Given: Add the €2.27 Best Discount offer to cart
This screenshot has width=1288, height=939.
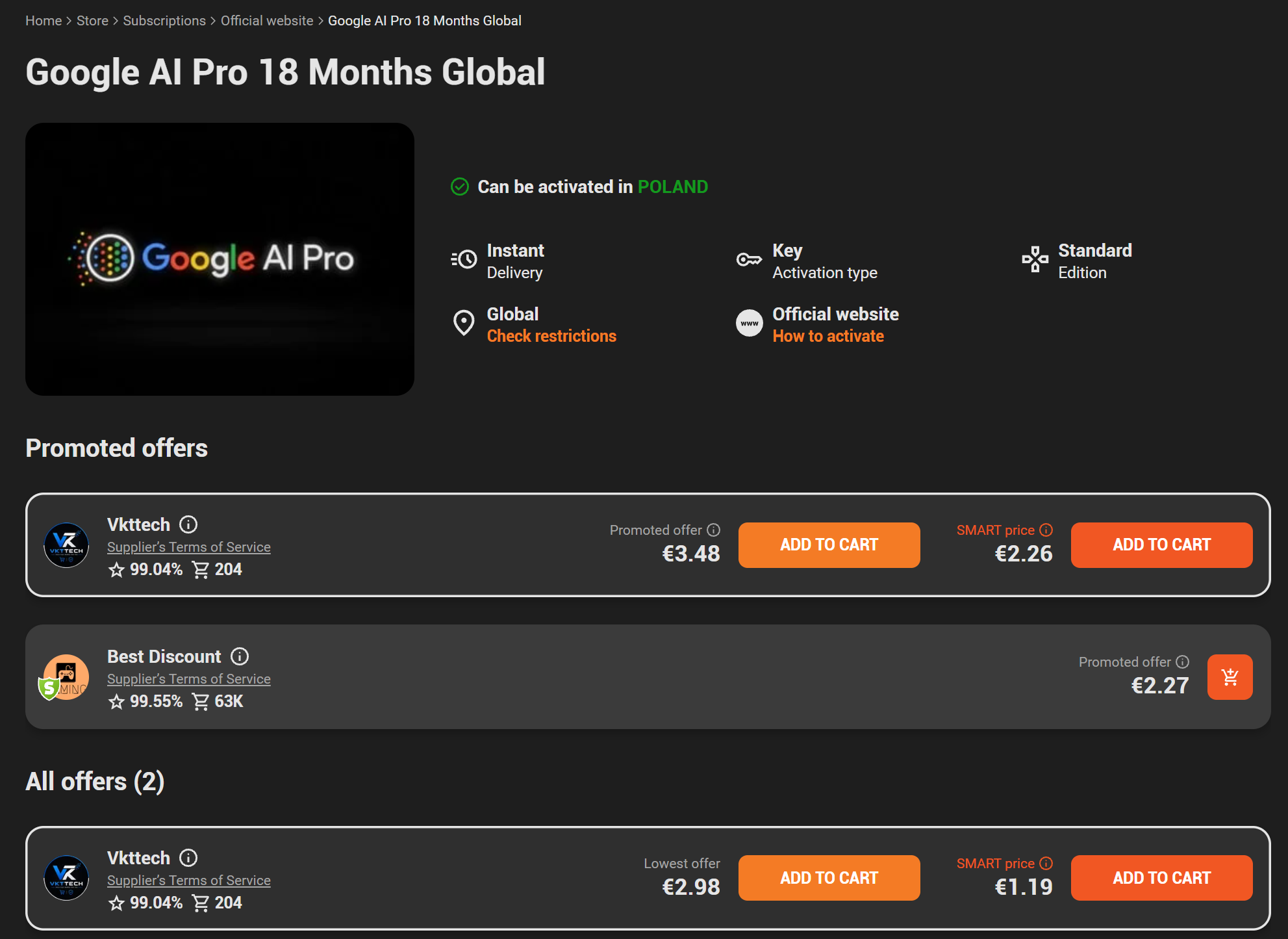Looking at the screenshot, I should tap(1230, 677).
